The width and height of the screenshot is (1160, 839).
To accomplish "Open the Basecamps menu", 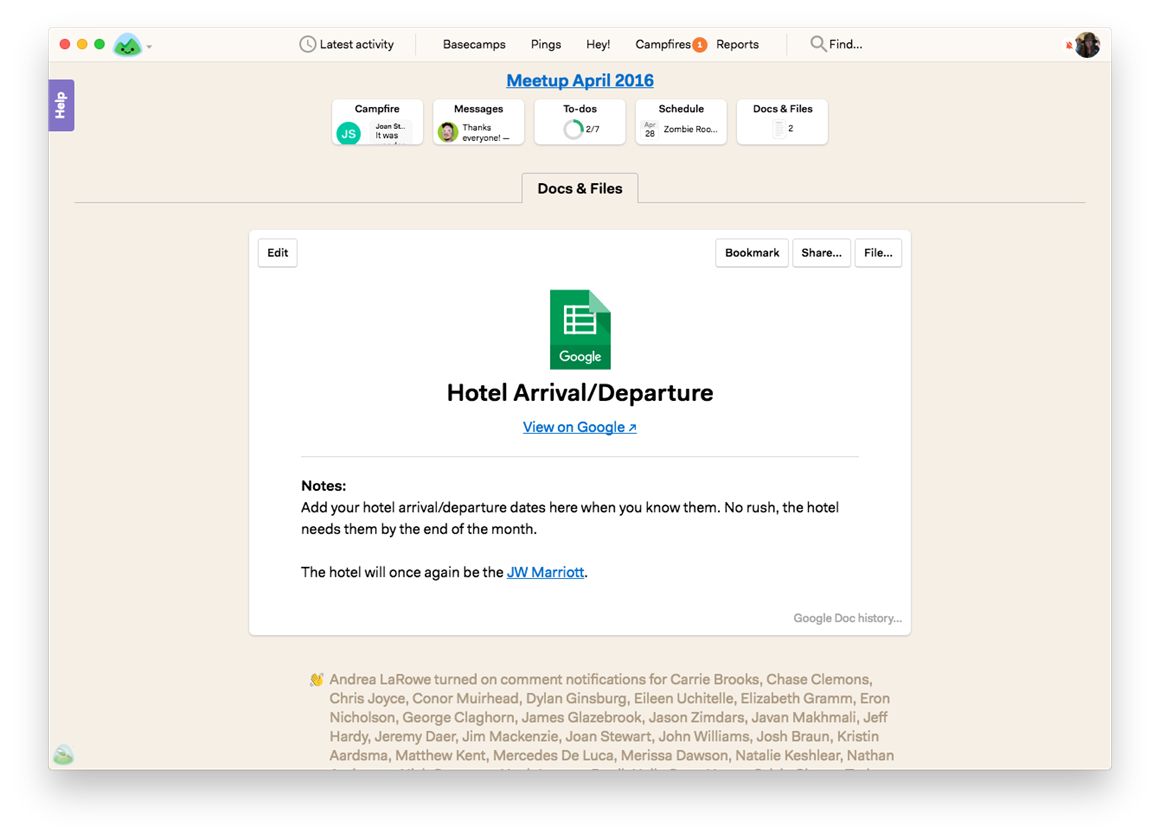I will 474,44.
